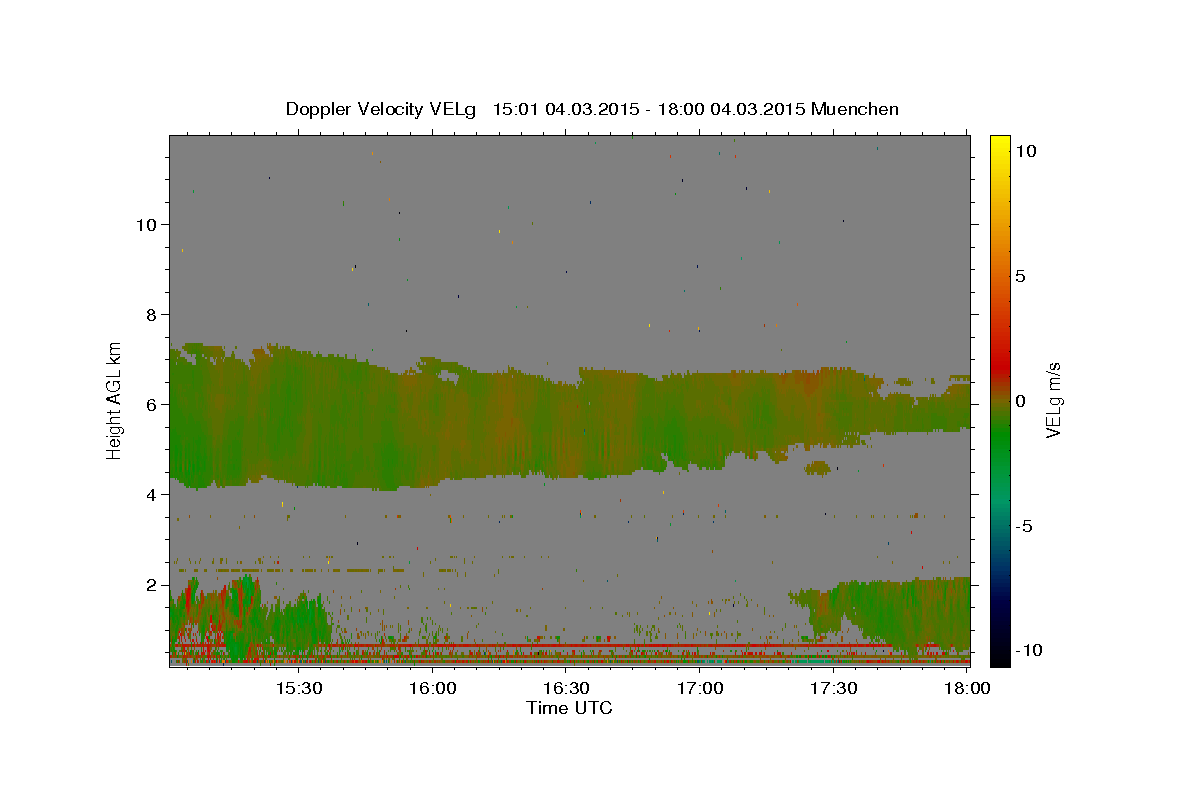Click the height axis value 8
1200x800 pixels.
151,314
